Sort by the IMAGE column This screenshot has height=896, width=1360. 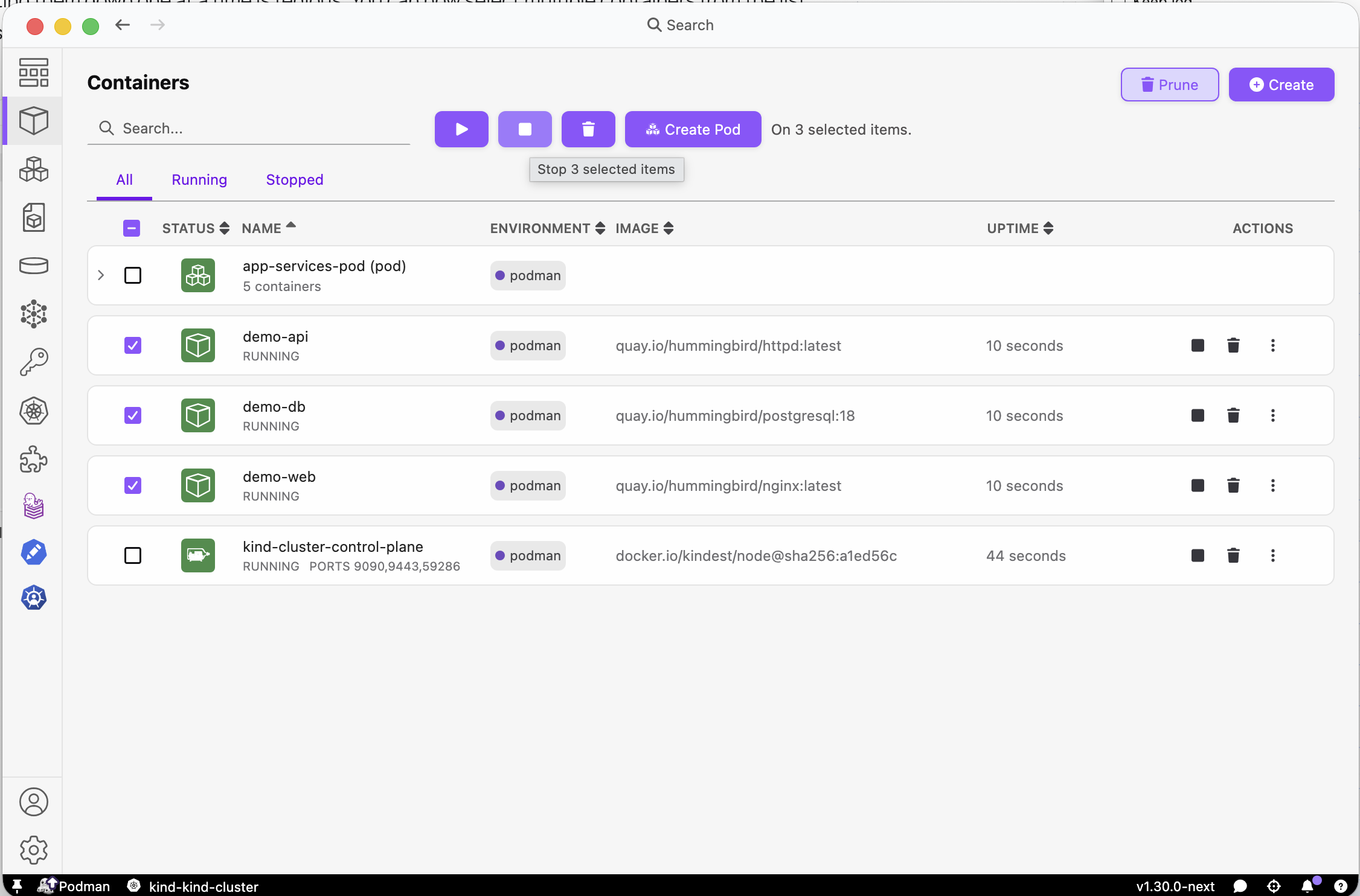coord(644,228)
